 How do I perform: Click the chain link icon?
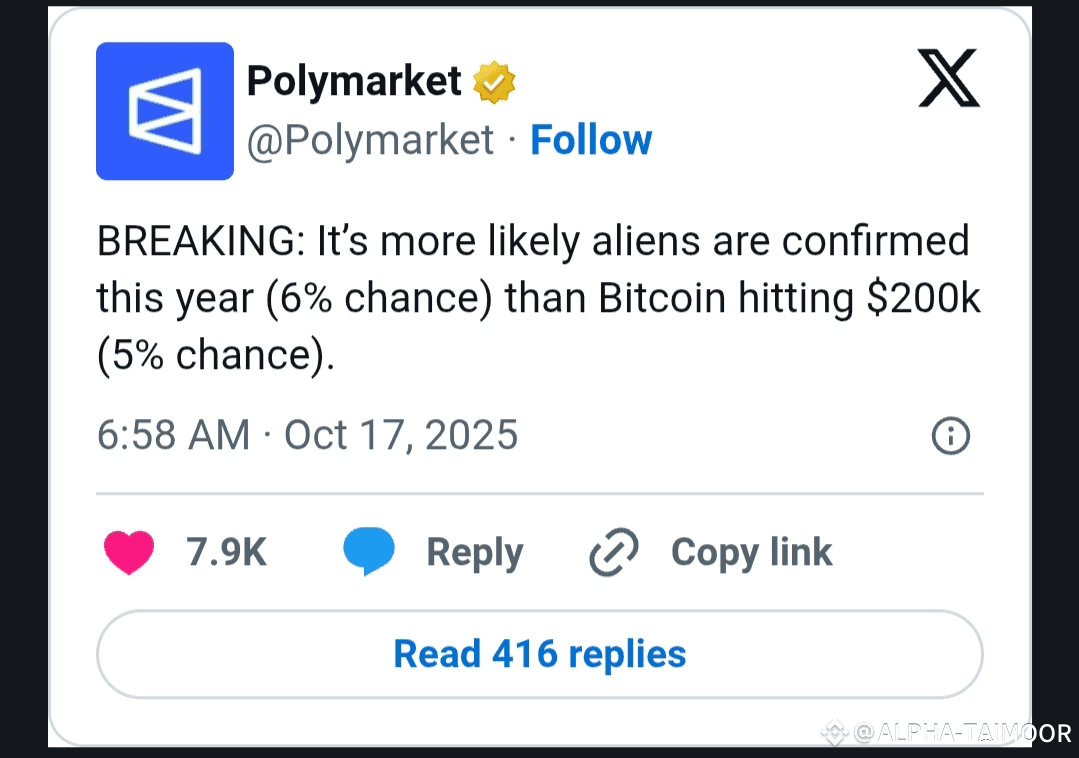point(614,553)
